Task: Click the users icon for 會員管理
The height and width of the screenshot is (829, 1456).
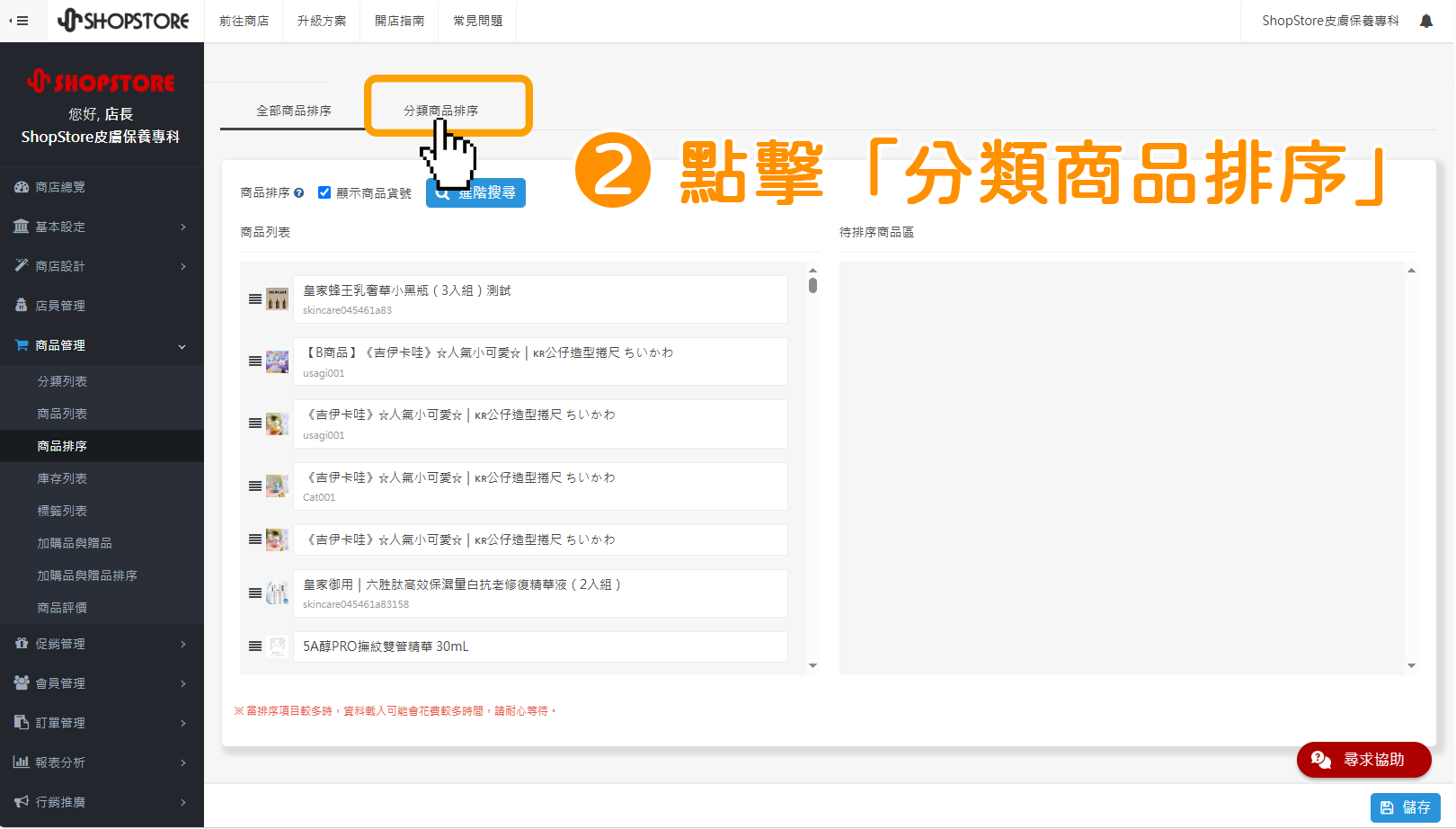Action: (22, 683)
